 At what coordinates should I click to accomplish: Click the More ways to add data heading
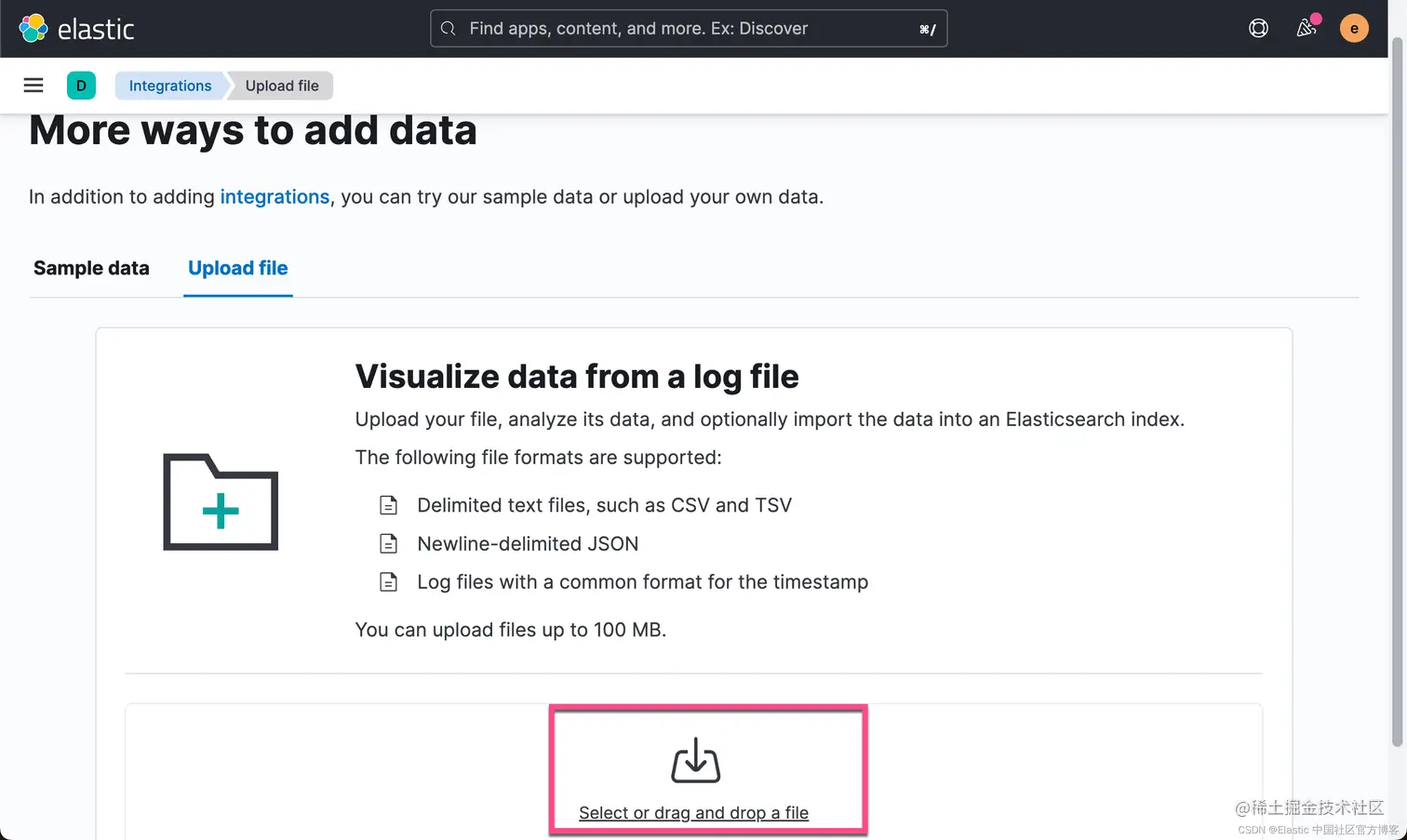coord(253,130)
